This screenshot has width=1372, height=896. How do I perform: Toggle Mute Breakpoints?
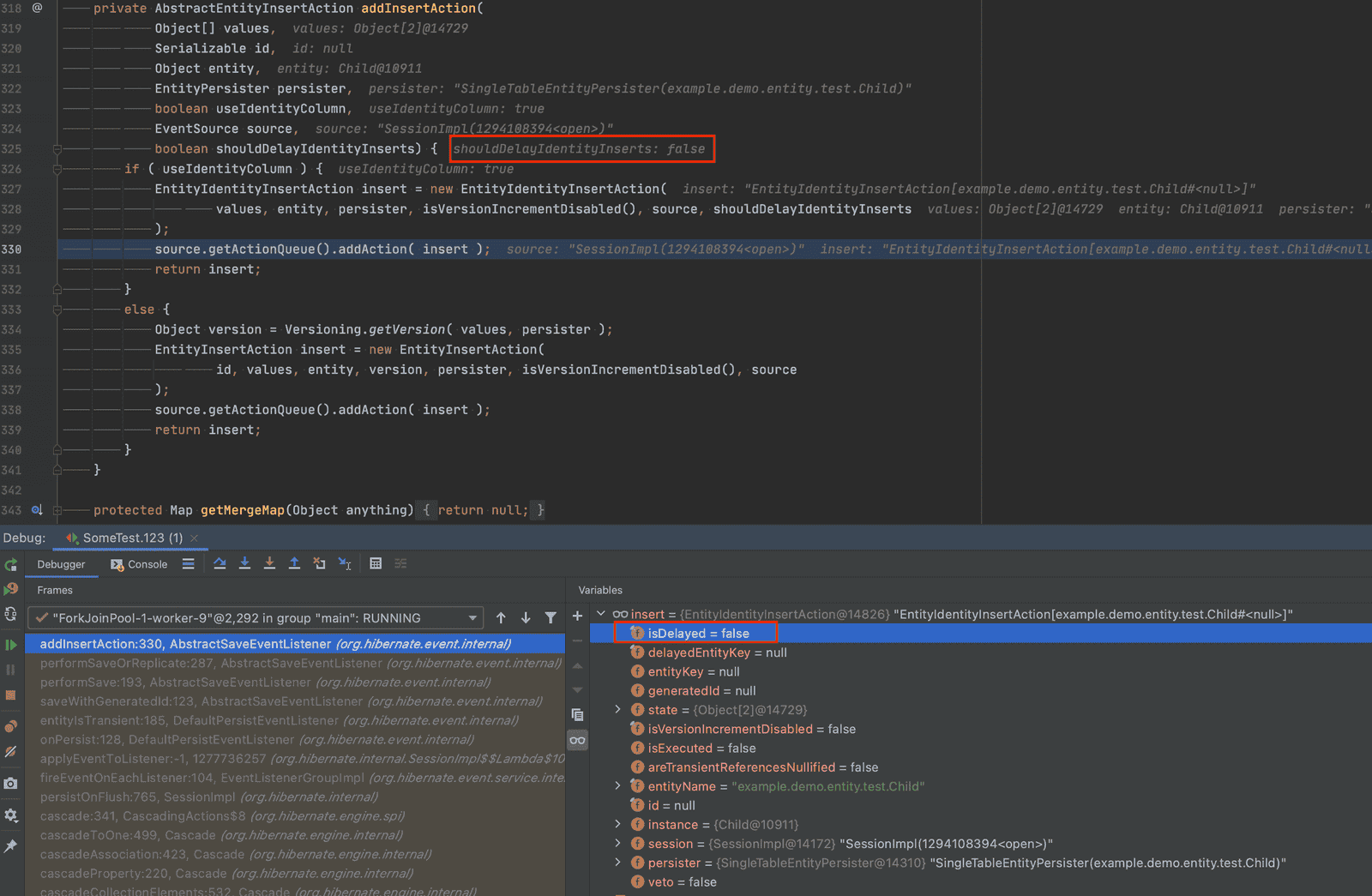click(11, 752)
